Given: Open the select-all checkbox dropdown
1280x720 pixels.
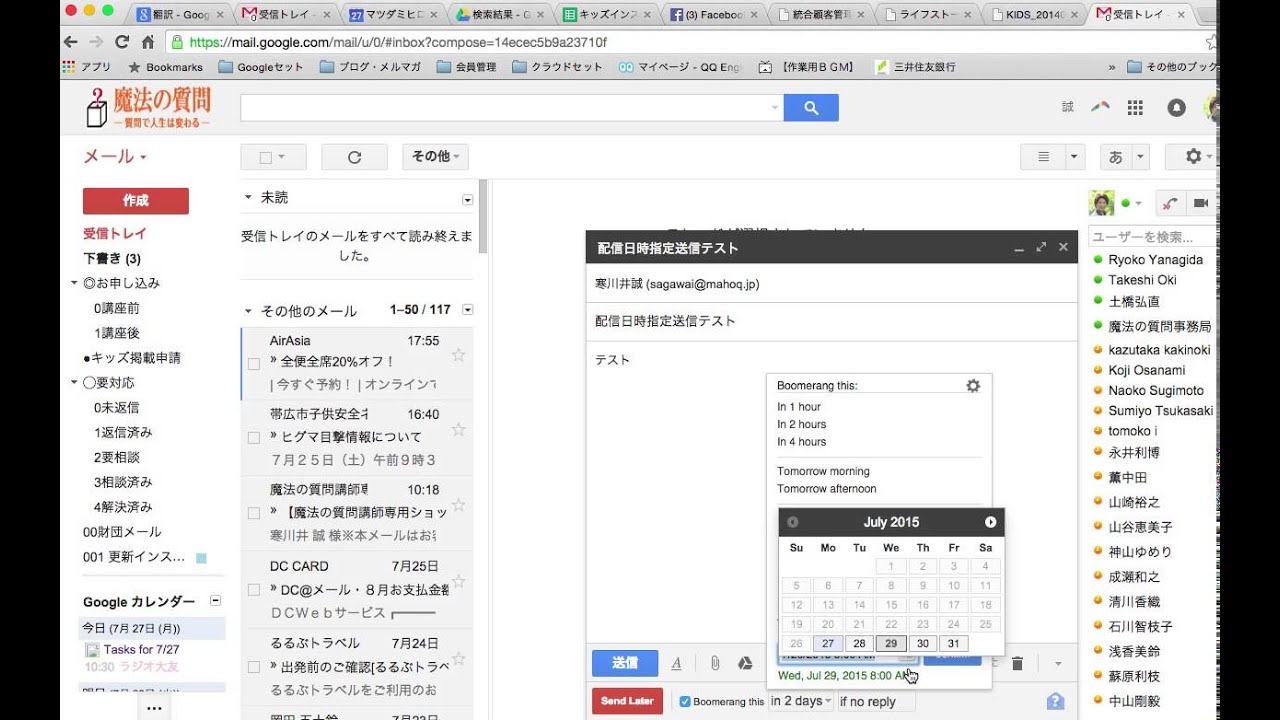Looking at the screenshot, I should point(273,157).
